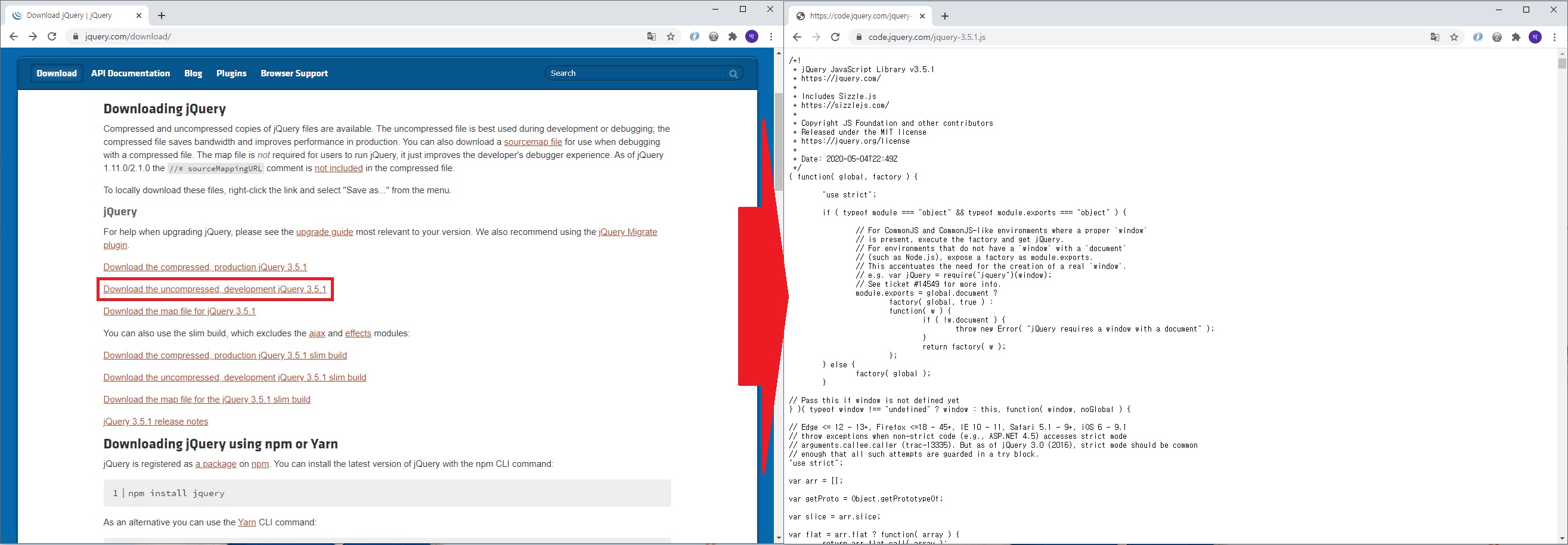Open the API Documentation nav item
The image size is (1568, 545).
click(130, 73)
